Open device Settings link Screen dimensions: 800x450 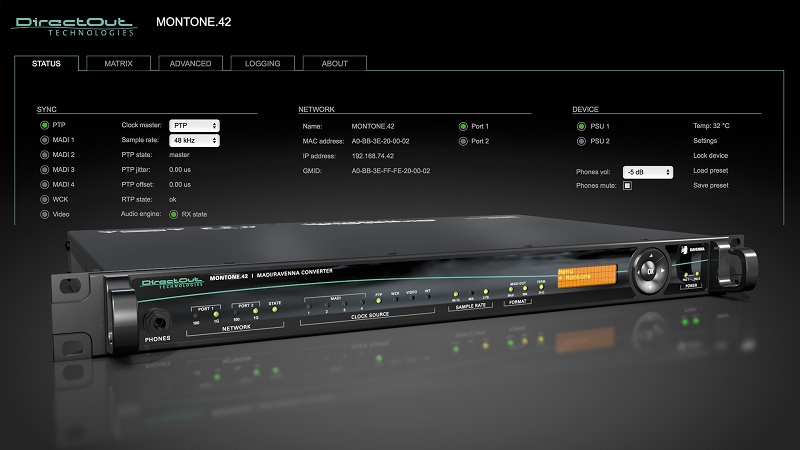pyautogui.click(x=705, y=141)
